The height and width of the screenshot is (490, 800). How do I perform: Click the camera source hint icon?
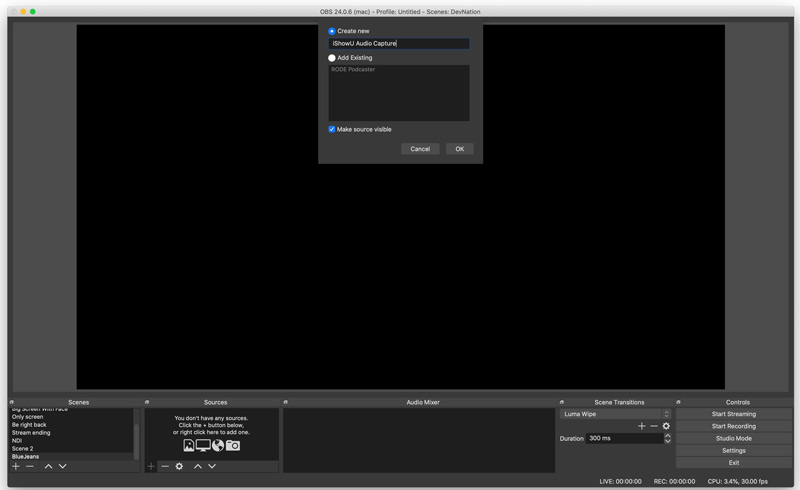[233, 446]
